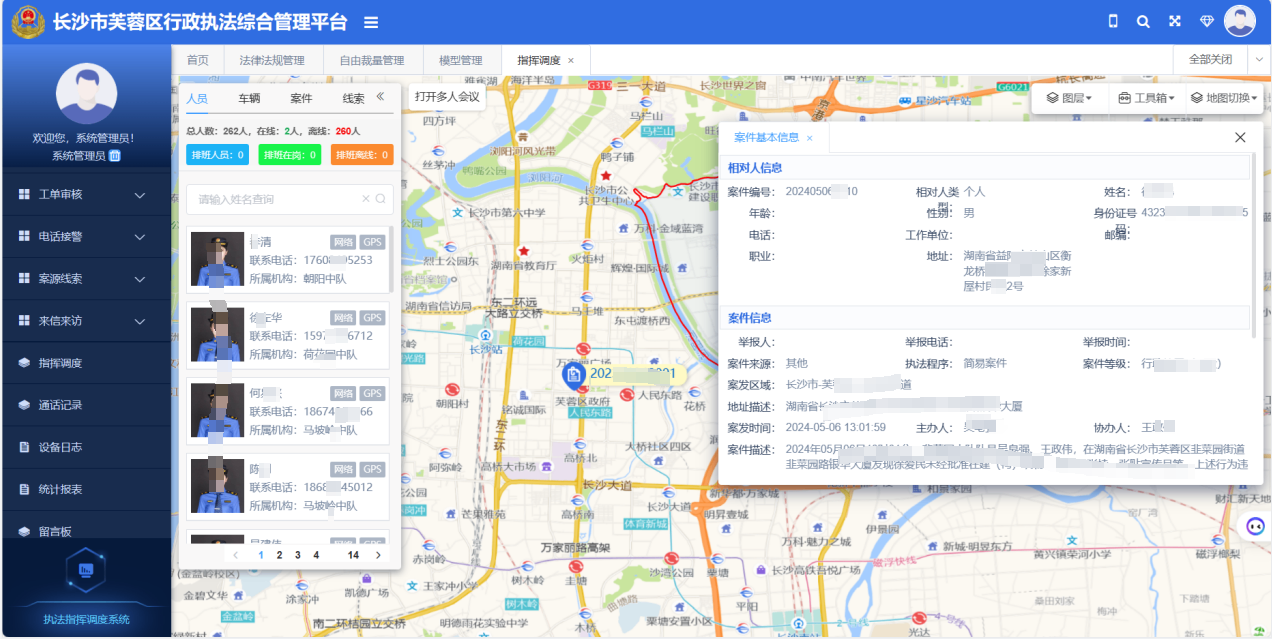Click the mobile phone icon in header
1272x639 pixels.
1112,22
